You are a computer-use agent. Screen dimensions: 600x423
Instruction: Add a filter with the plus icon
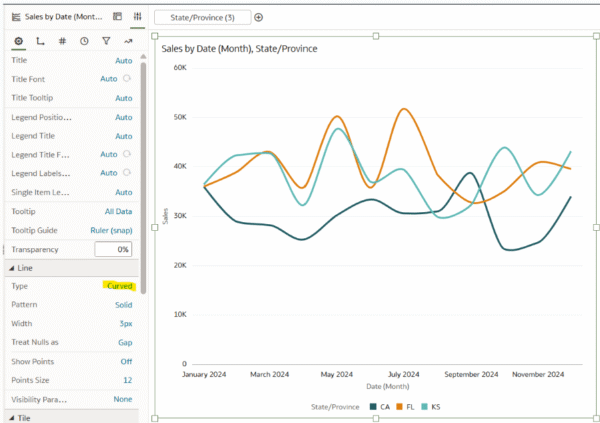tap(259, 17)
